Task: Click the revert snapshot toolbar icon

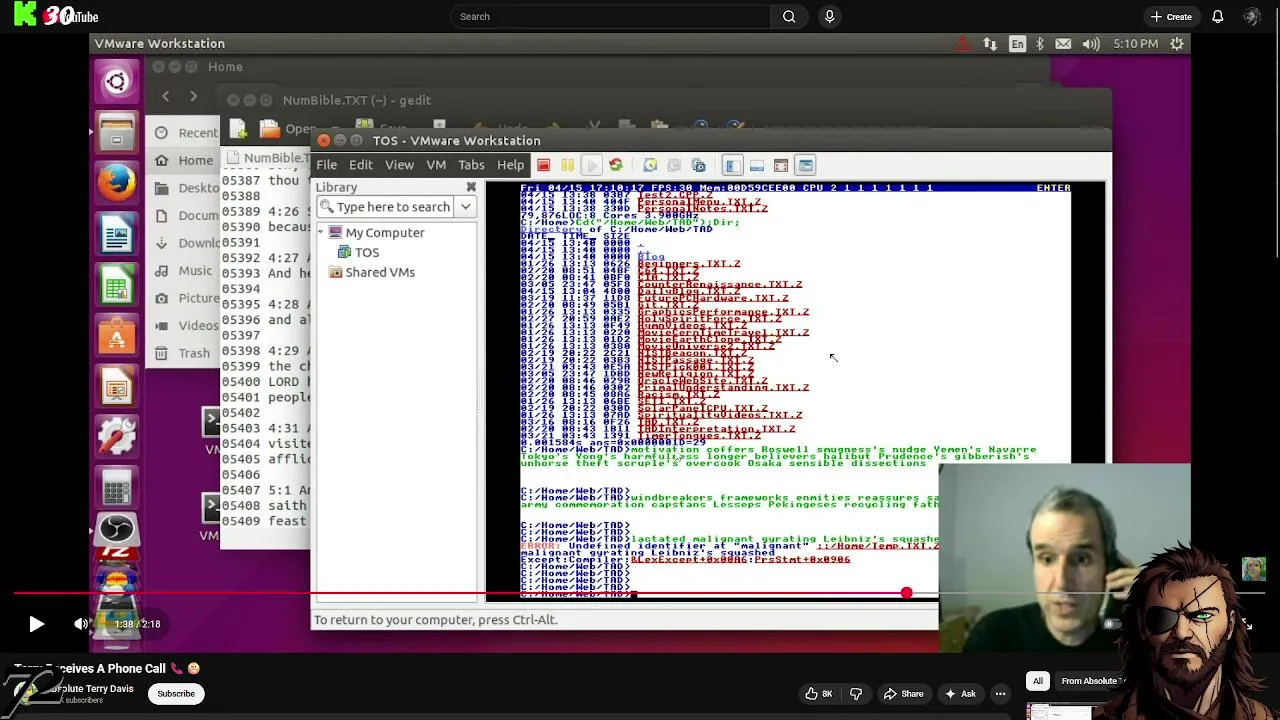Action: 674,165
